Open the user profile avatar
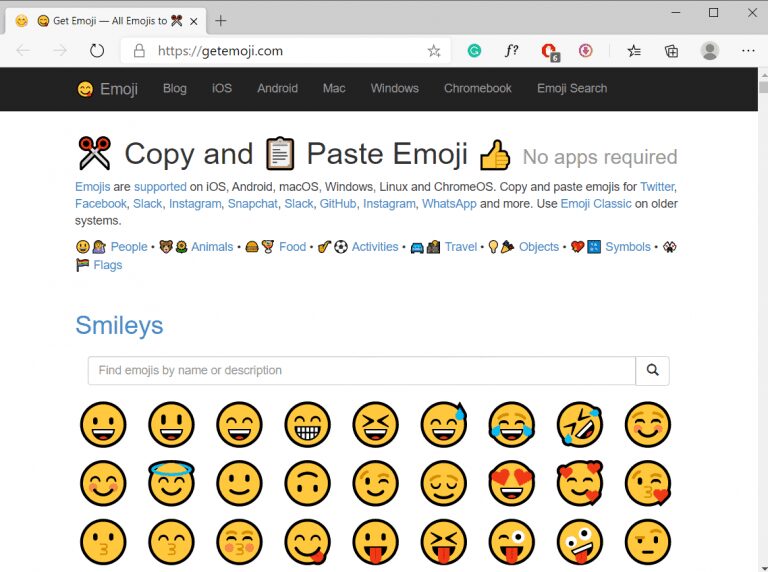The height and width of the screenshot is (572, 768). pos(709,50)
